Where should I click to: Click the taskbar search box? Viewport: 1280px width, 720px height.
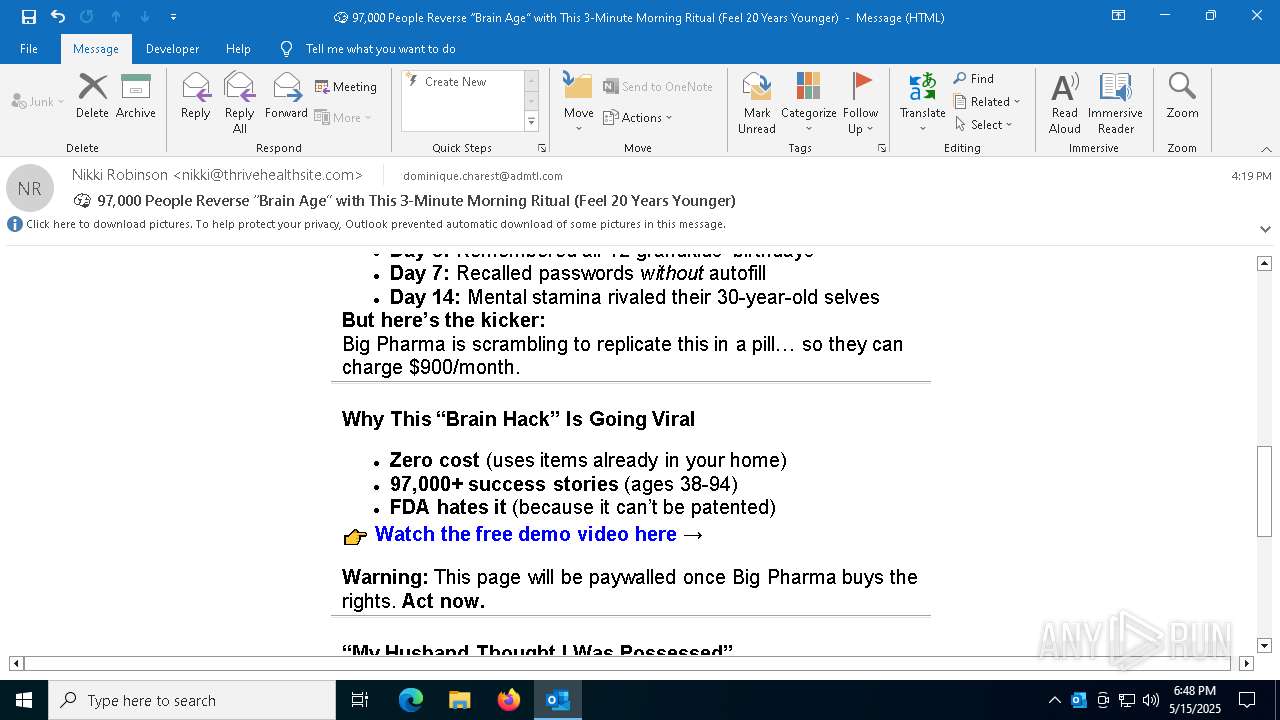coord(192,700)
